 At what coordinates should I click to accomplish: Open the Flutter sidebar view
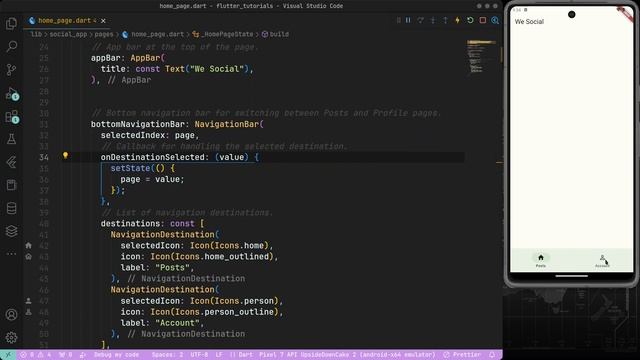pos(11,162)
